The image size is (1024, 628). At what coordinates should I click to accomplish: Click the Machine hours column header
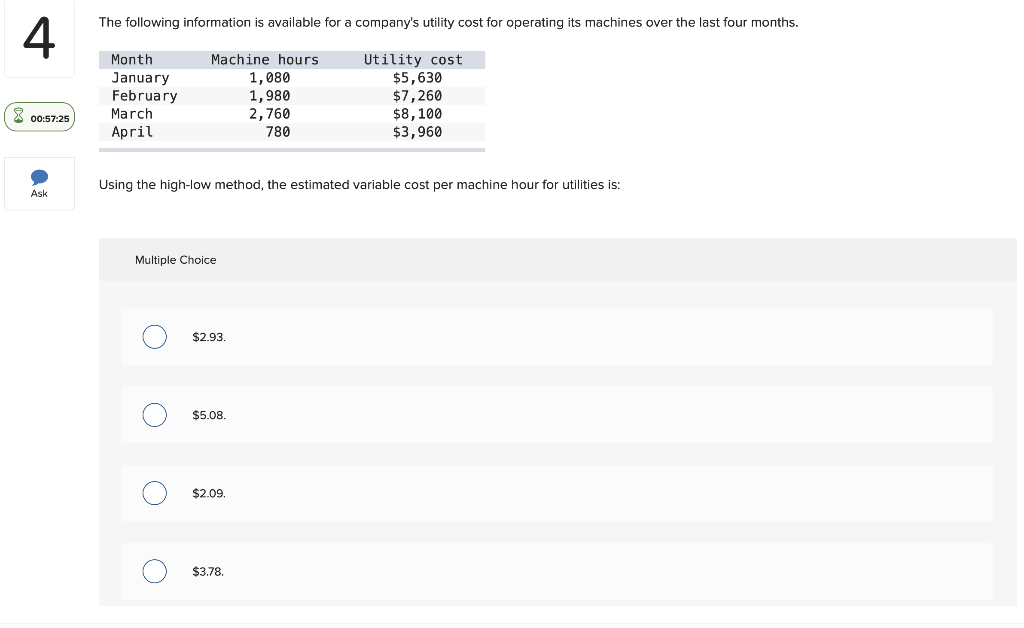(x=264, y=59)
